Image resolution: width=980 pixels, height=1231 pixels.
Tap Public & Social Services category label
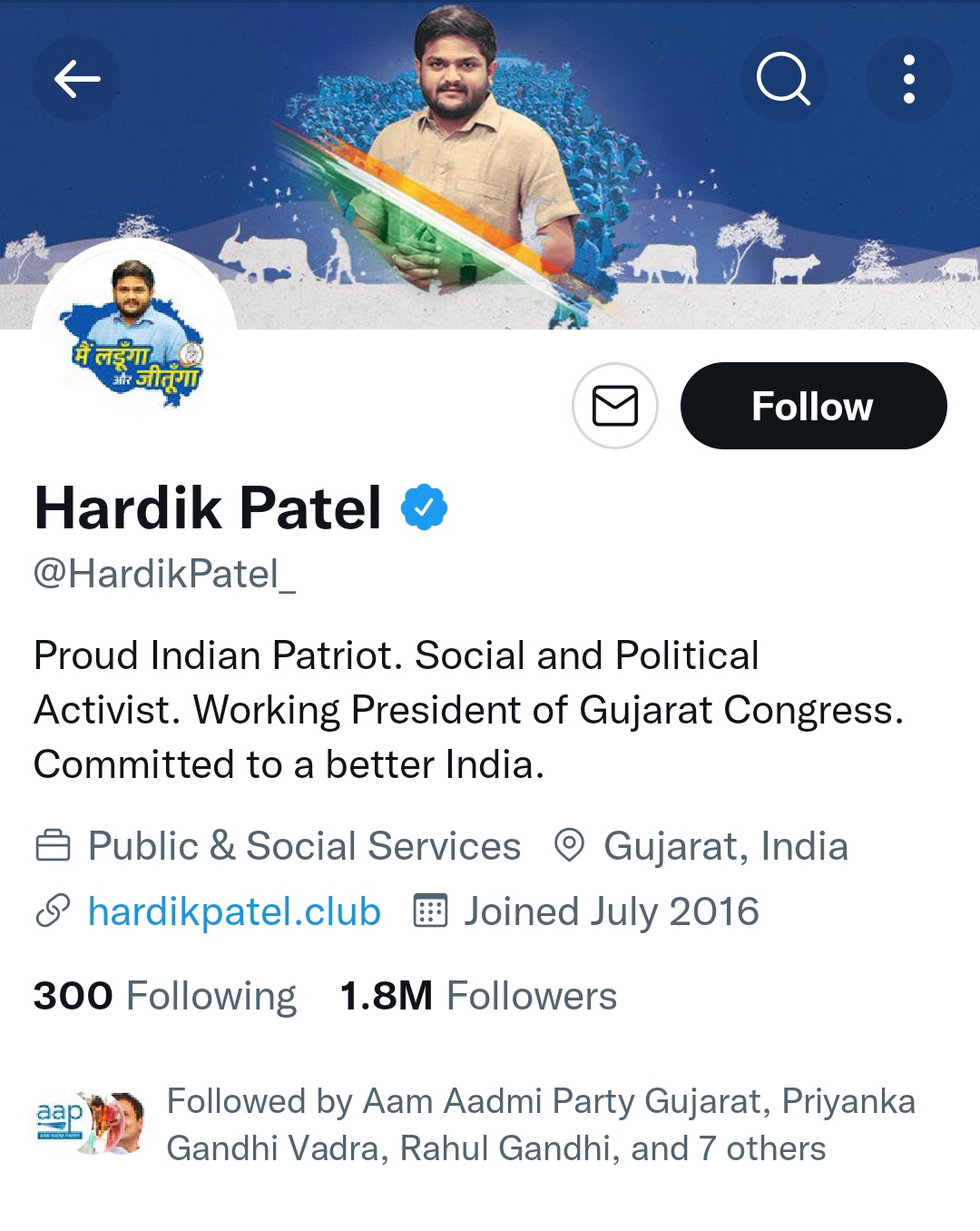tap(304, 846)
